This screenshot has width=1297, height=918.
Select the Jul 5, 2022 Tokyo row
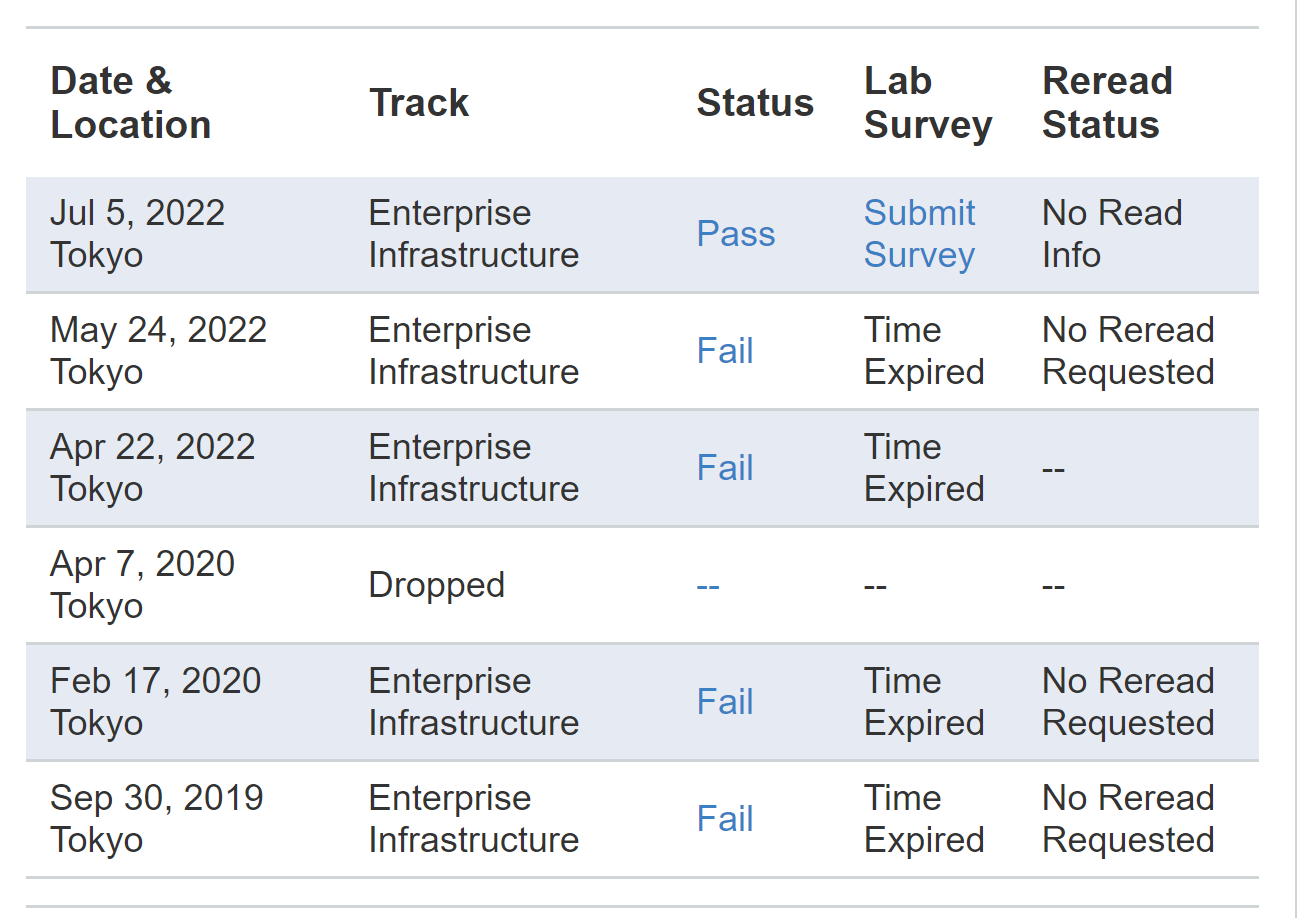tap(137, 233)
